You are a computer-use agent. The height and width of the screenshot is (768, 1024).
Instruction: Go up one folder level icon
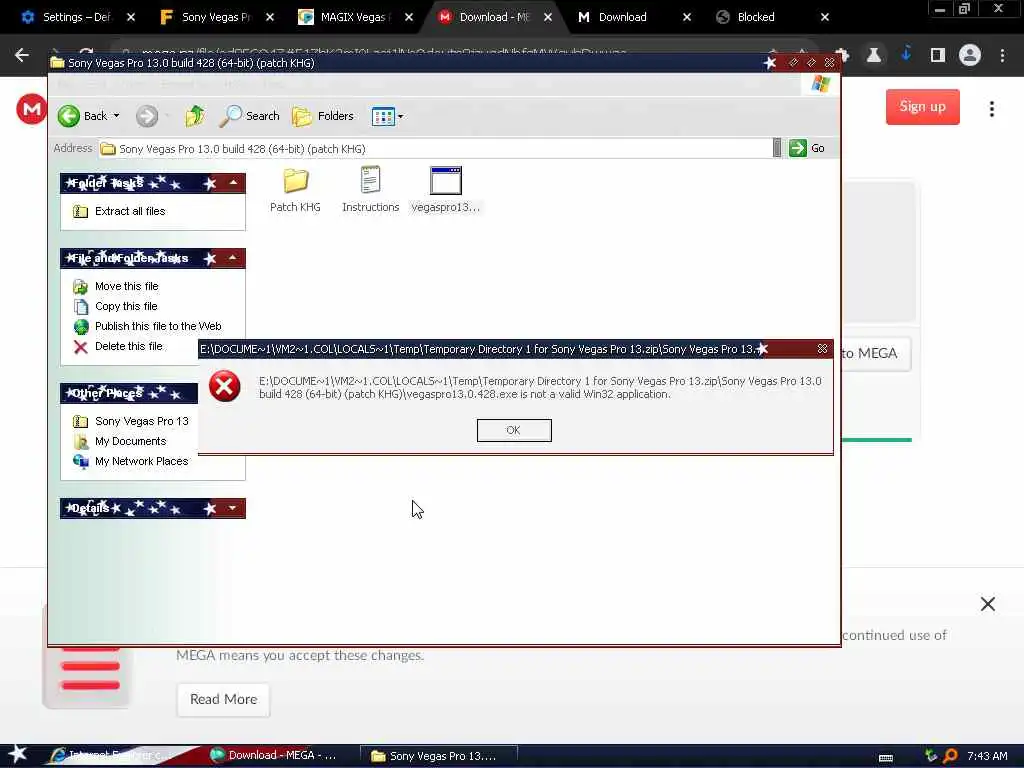pos(195,116)
